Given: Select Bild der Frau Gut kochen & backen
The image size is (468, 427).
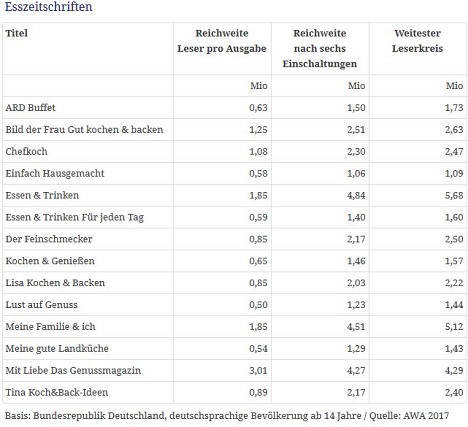Looking at the screenshot, I should click(84, 130).
